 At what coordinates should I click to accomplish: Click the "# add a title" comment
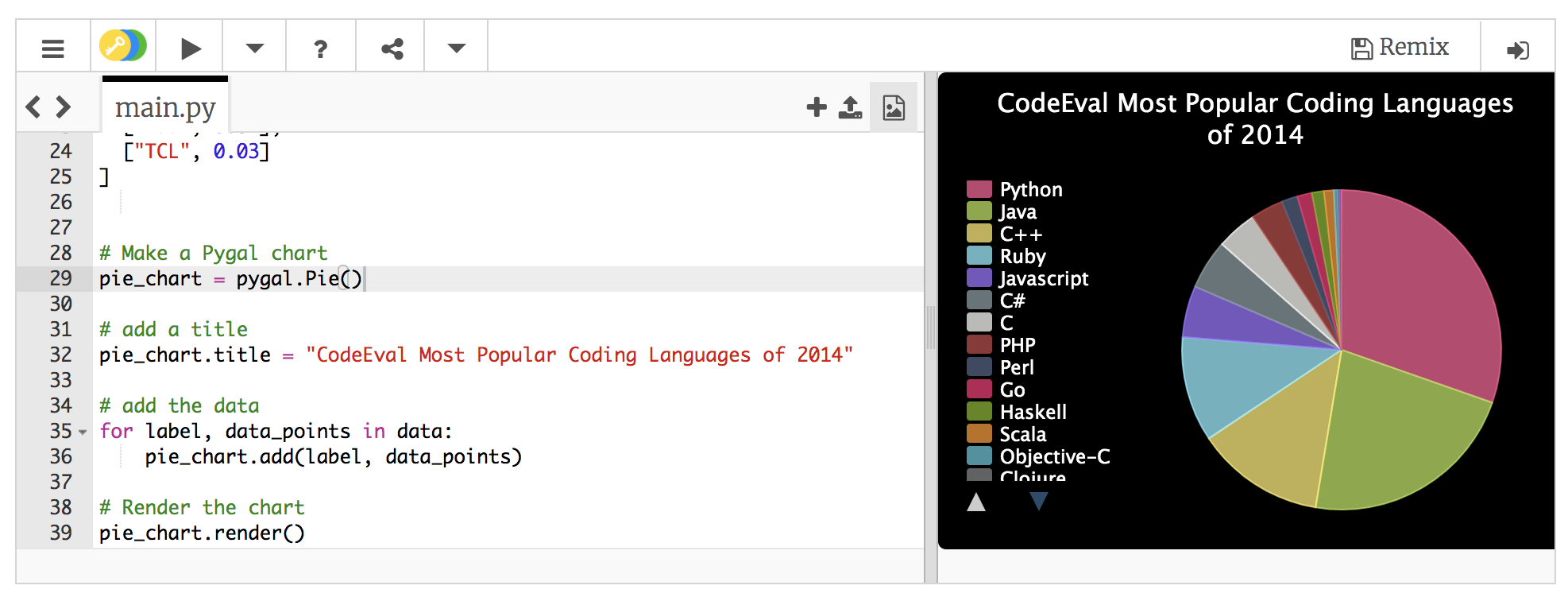pos(173,329)
